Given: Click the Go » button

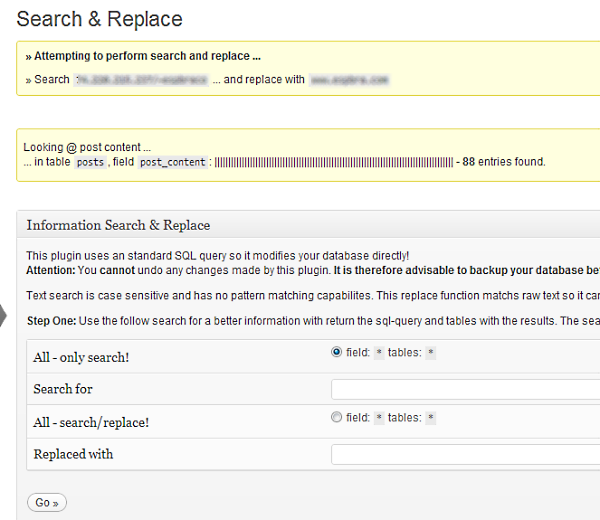Looking at the screenshot, I should (x=47, y=502).
